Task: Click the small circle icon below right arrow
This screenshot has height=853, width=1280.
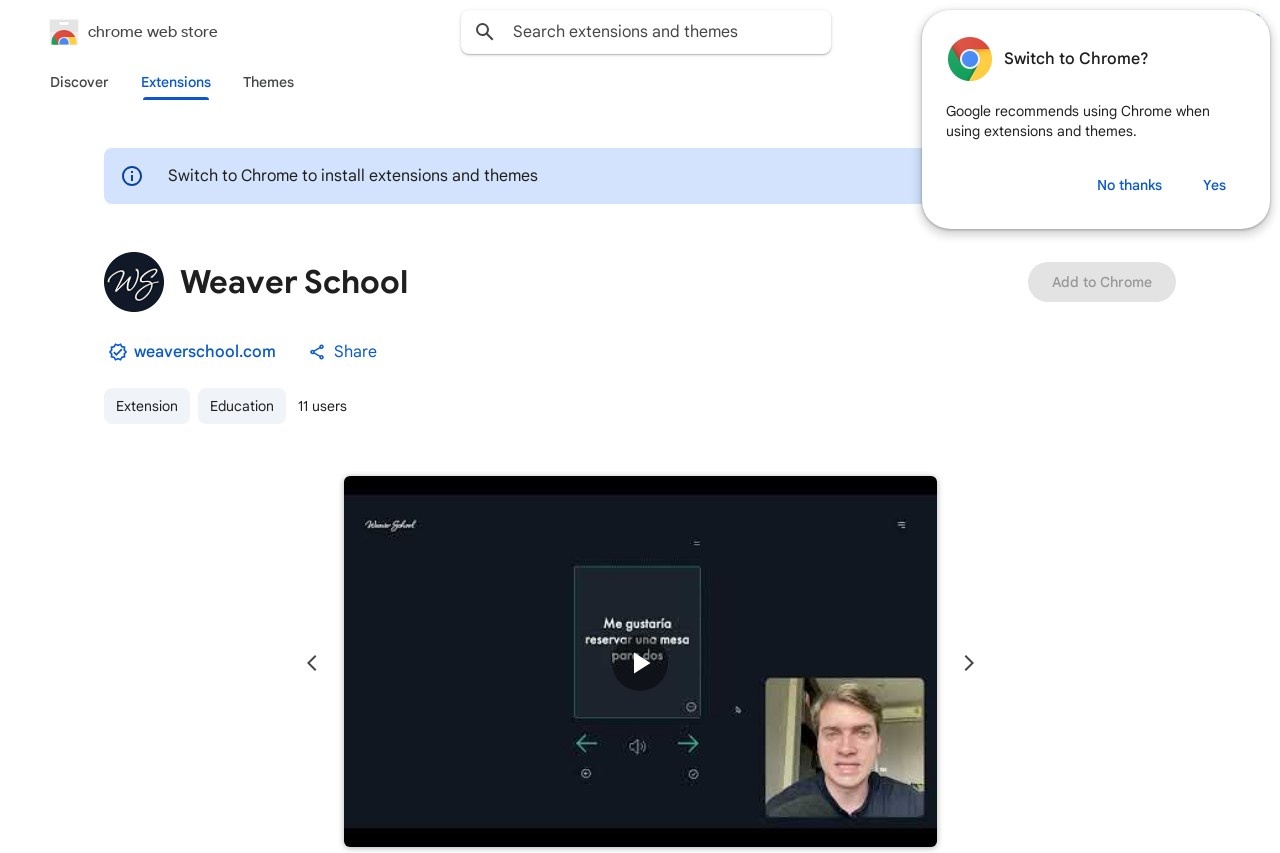Action: point(693,774)
